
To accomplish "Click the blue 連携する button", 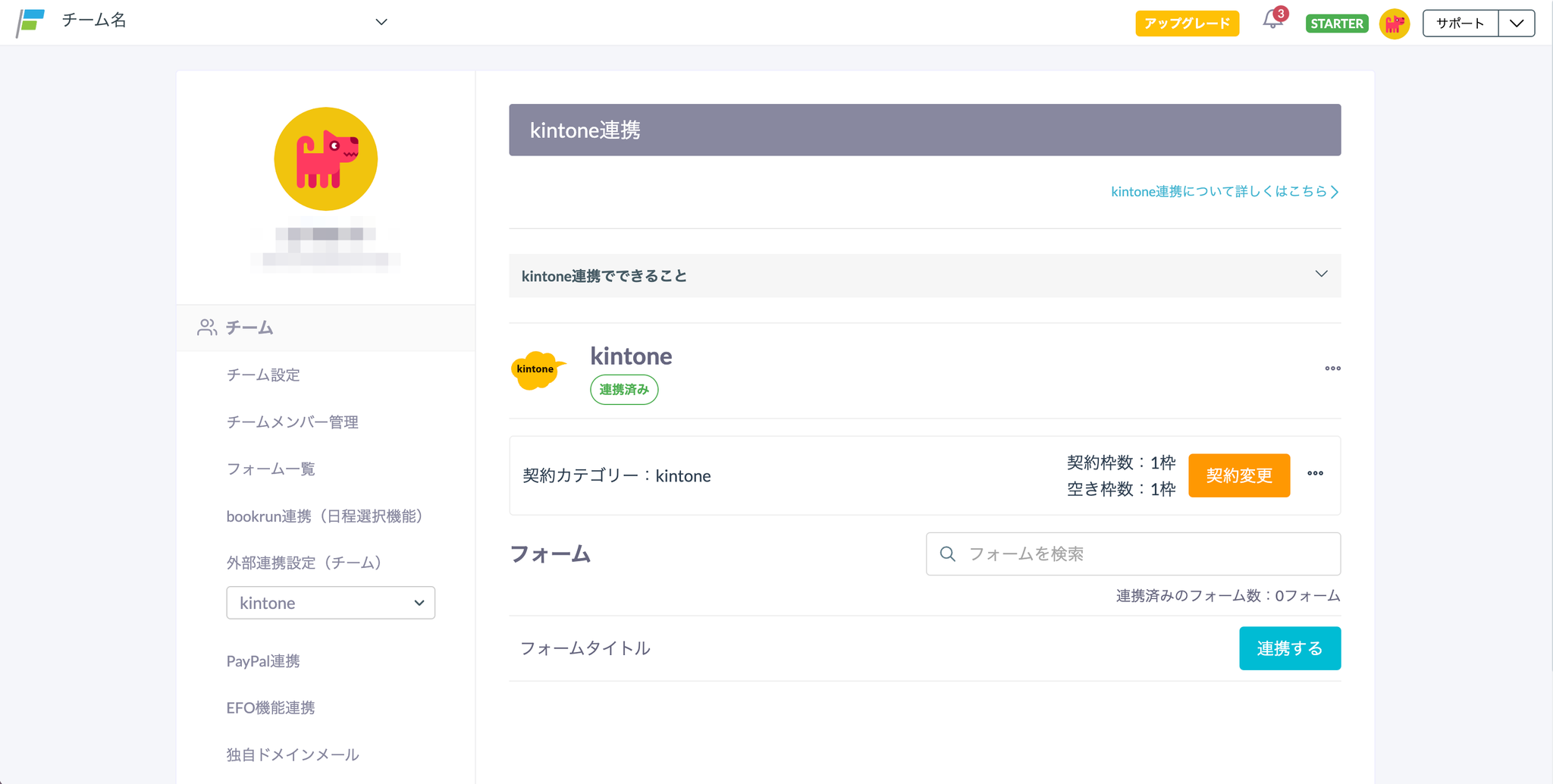I will [1289, 648].
